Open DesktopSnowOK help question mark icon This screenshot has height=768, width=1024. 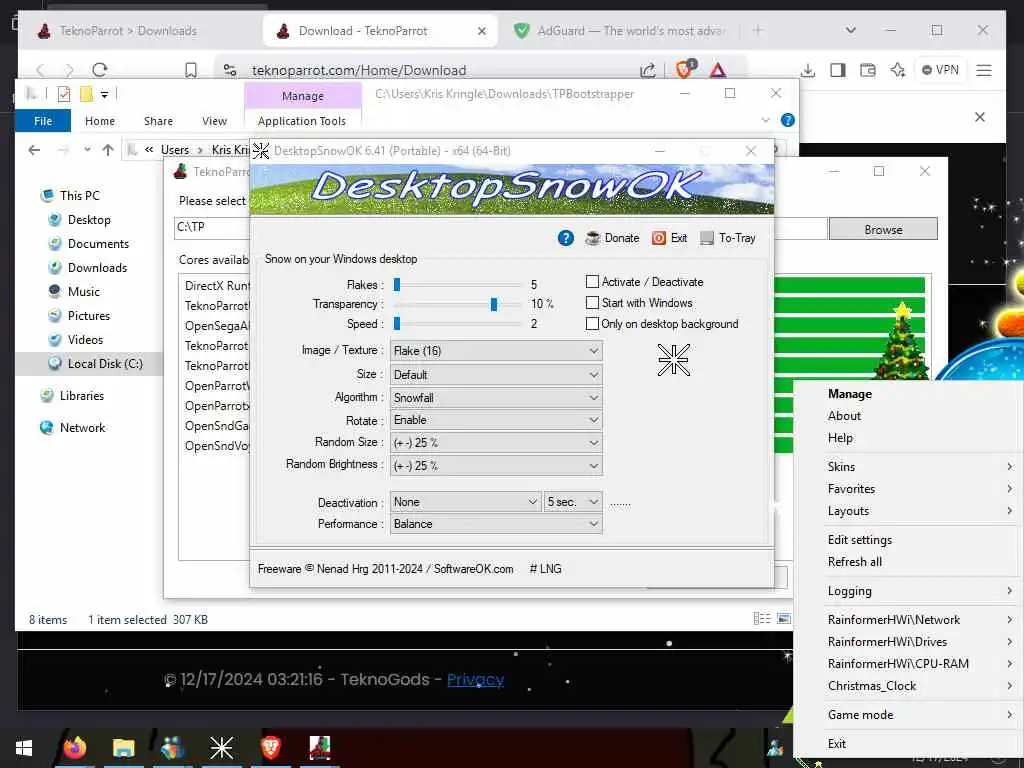coord(566,238)
